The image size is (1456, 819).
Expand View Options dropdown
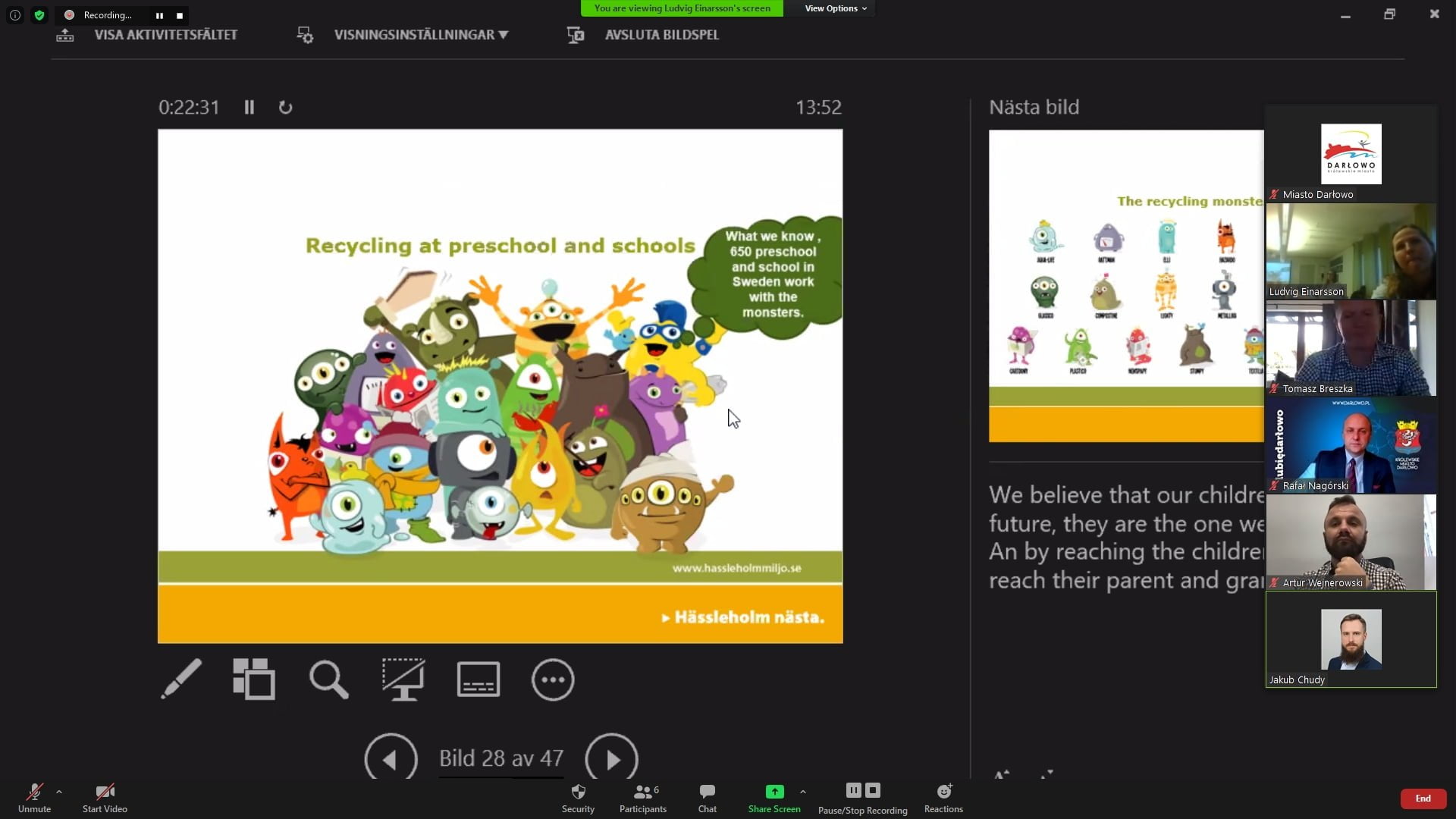point(835,8)
